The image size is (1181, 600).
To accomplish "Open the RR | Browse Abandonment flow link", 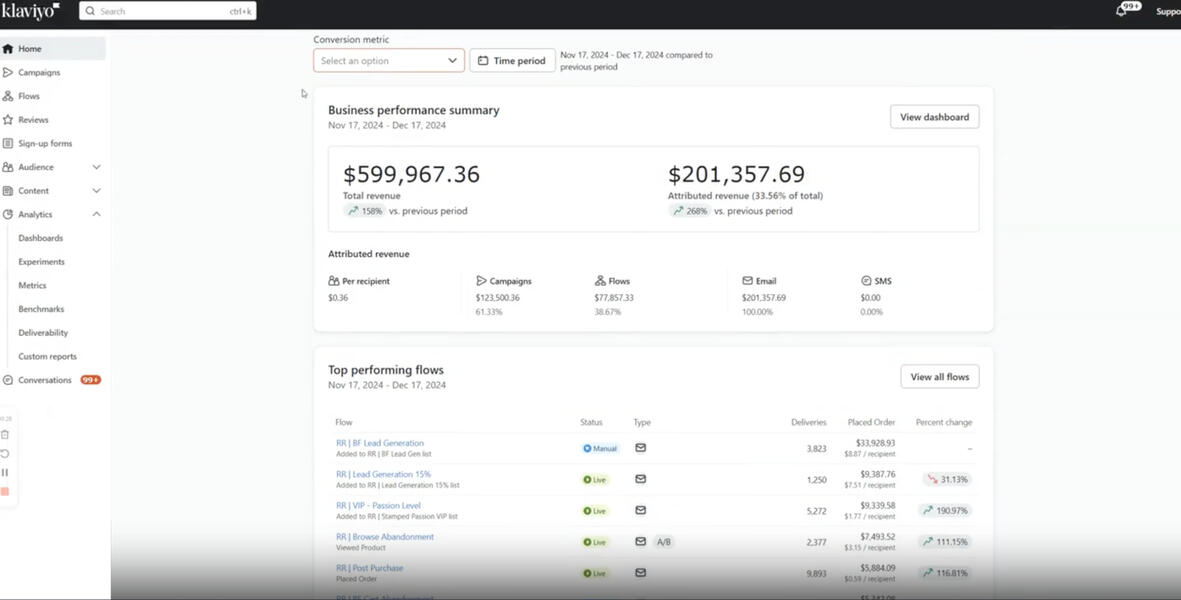I will [385, 537].
